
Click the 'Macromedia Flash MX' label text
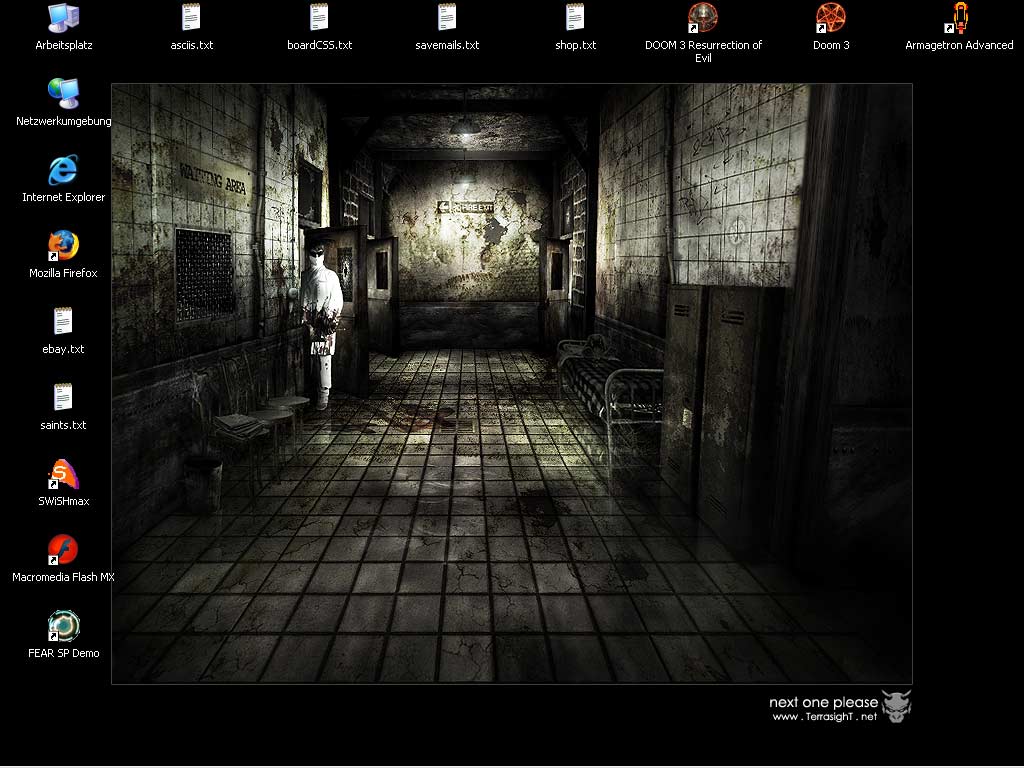pos(63,577)
